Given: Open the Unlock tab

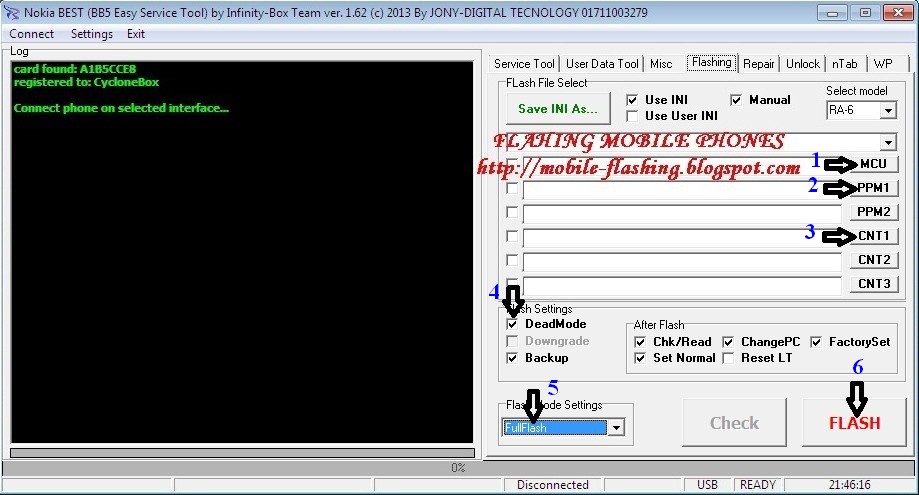Looking at the screenshot, I should pyautogui.click(x=802, y=64).
